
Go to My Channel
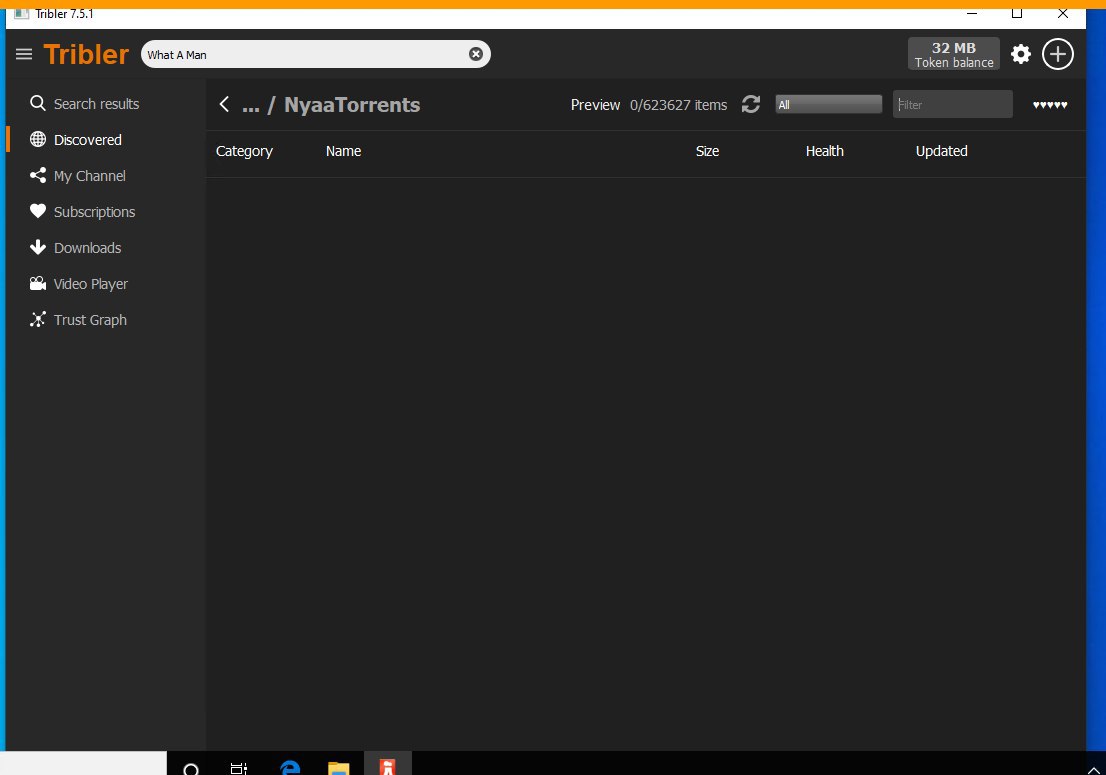(90, 176)
